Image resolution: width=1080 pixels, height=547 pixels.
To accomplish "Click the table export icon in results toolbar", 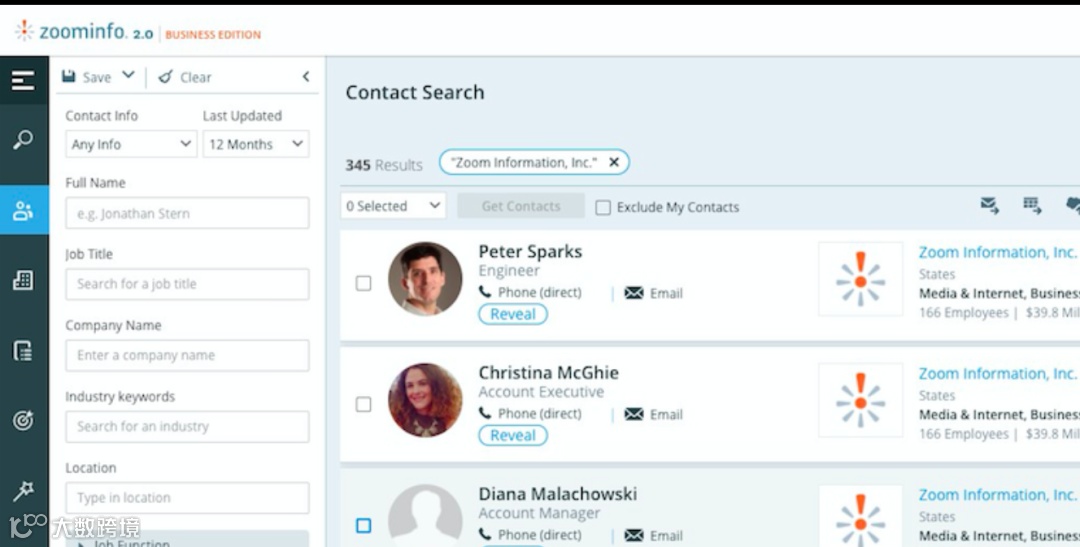I will pos(1032,205).
